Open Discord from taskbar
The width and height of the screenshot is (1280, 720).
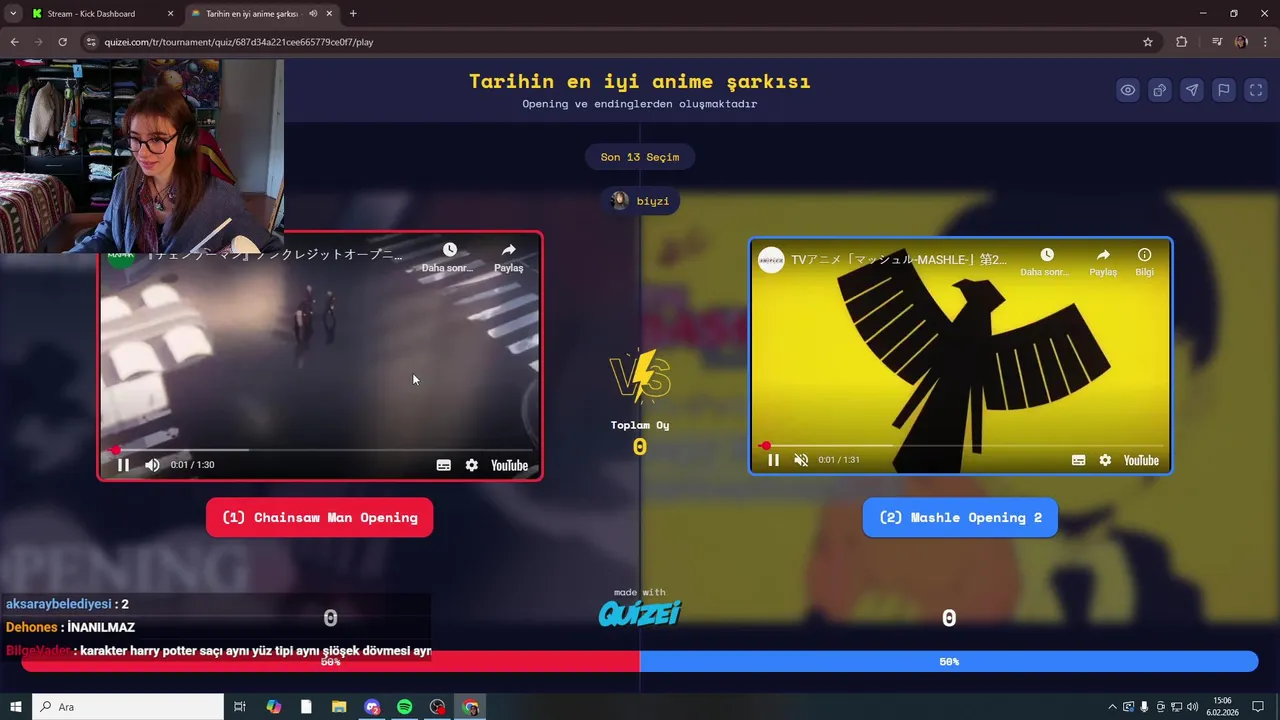pos(372,707)
